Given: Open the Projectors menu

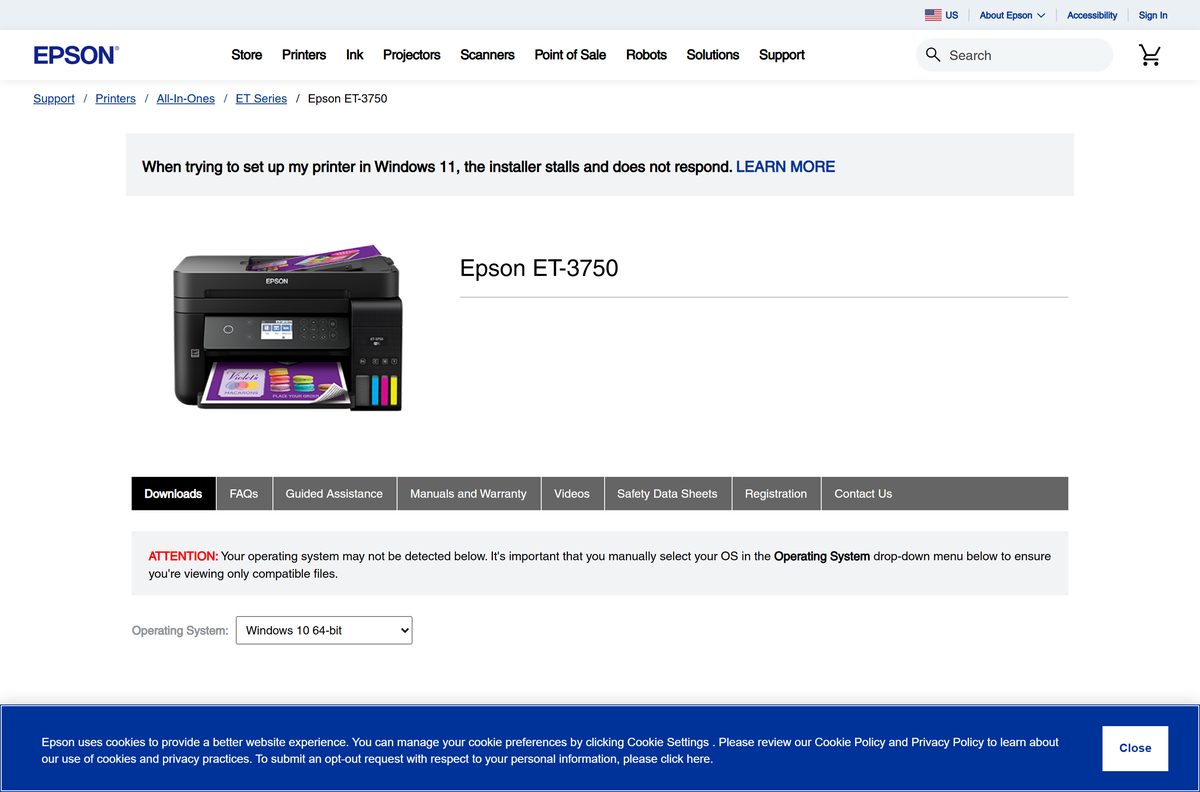Looking at the screenshot, I should pos(412,55).
